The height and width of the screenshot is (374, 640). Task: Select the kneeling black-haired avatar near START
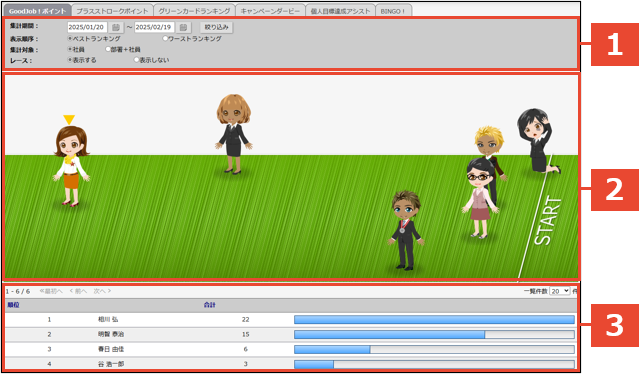coord(538,141)
